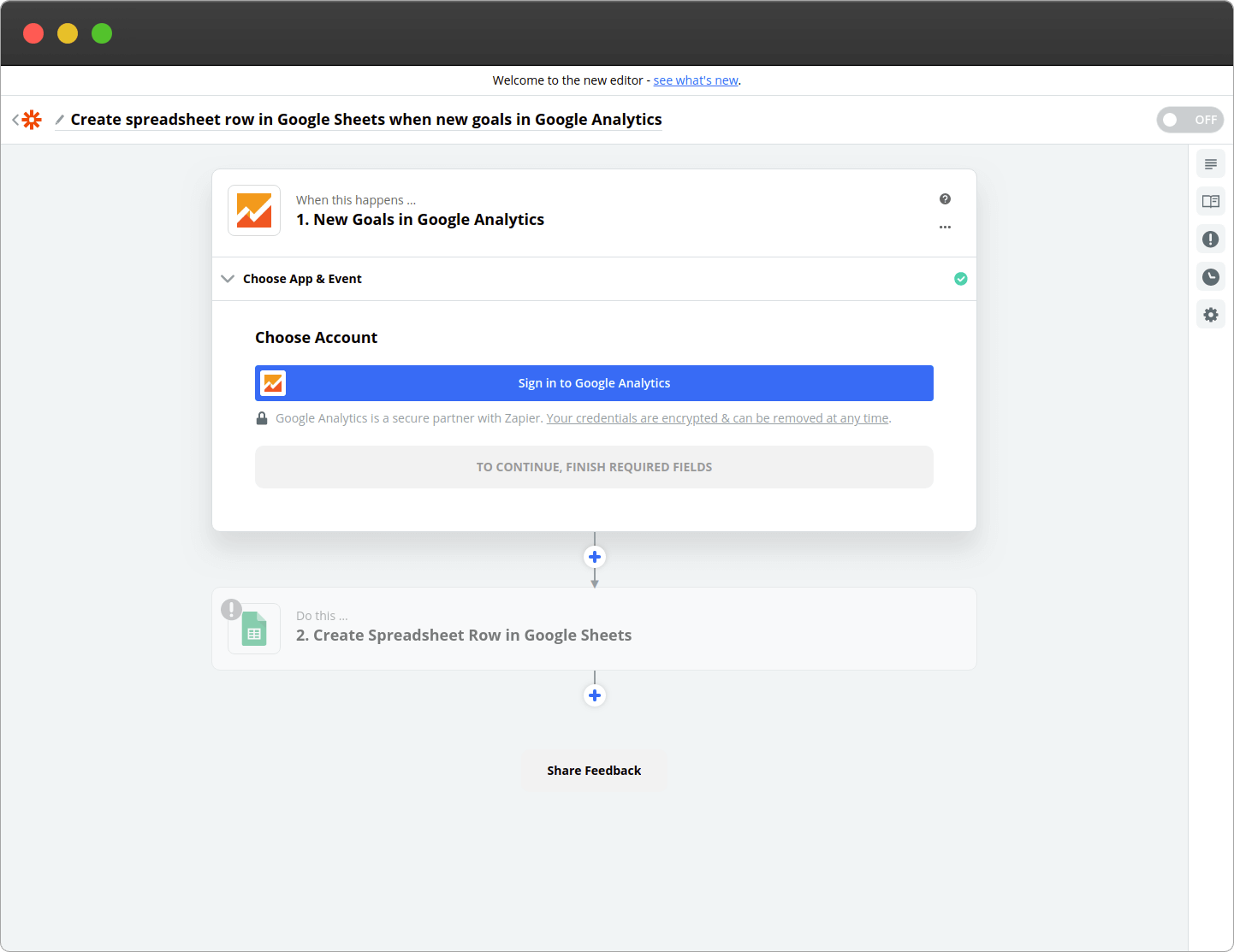The height and width of the screenshot is (952, 1234).
Task: Go back using the left chevron arrow
Action: (x=15, y=120)
